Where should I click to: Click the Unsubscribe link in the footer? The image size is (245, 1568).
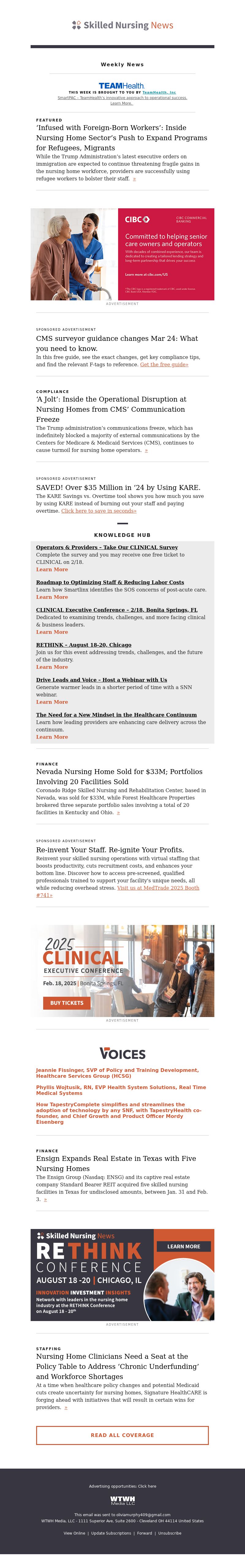[170, 1533]
